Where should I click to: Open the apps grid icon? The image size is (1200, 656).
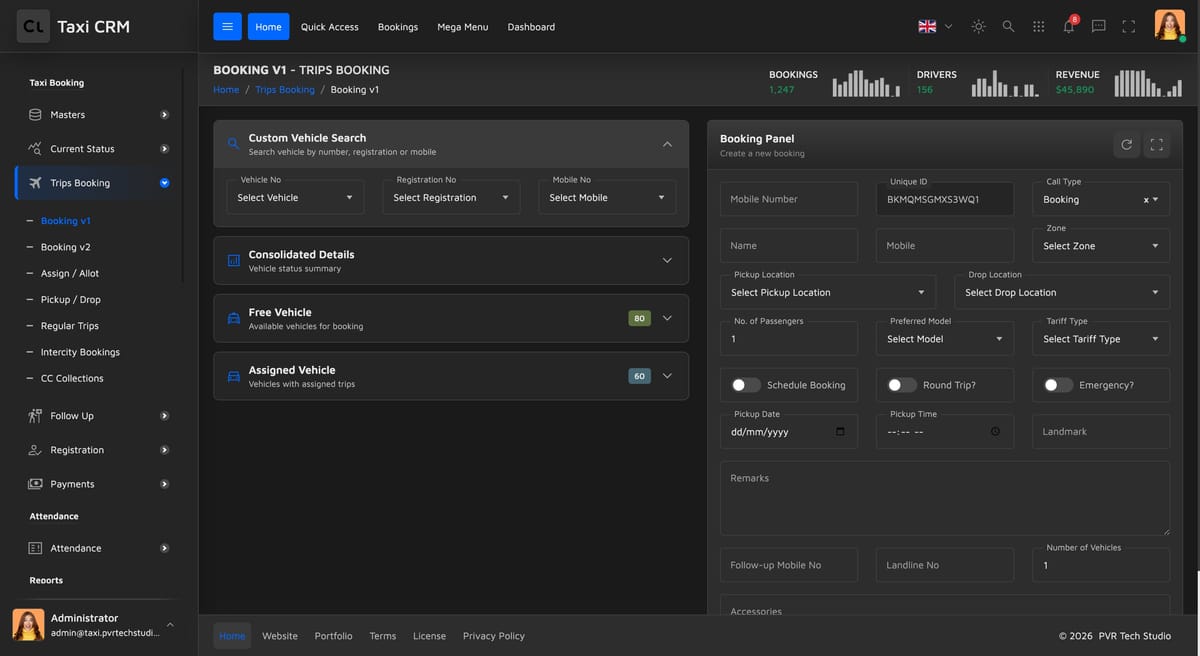[1038, 27]
